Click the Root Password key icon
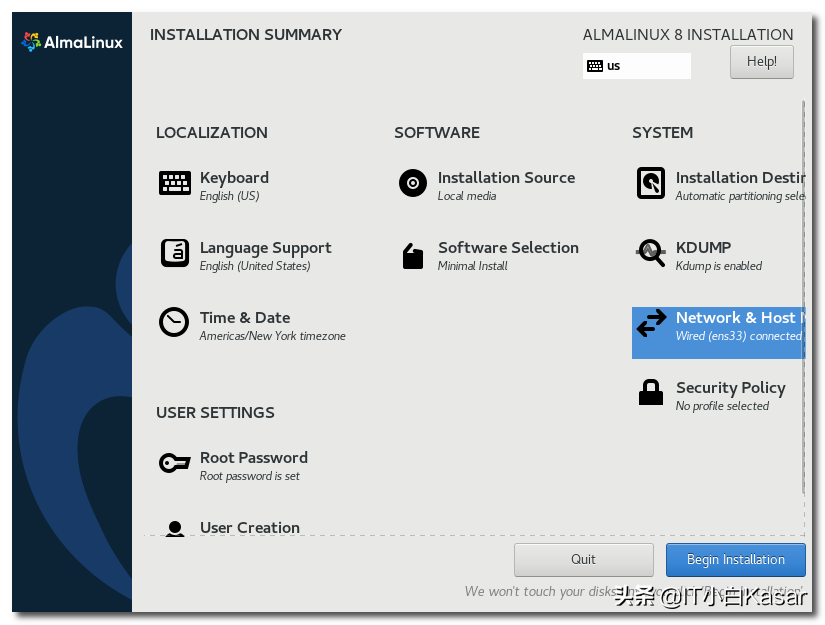Viewport: 825px width, 625px height. click(175, 463)
